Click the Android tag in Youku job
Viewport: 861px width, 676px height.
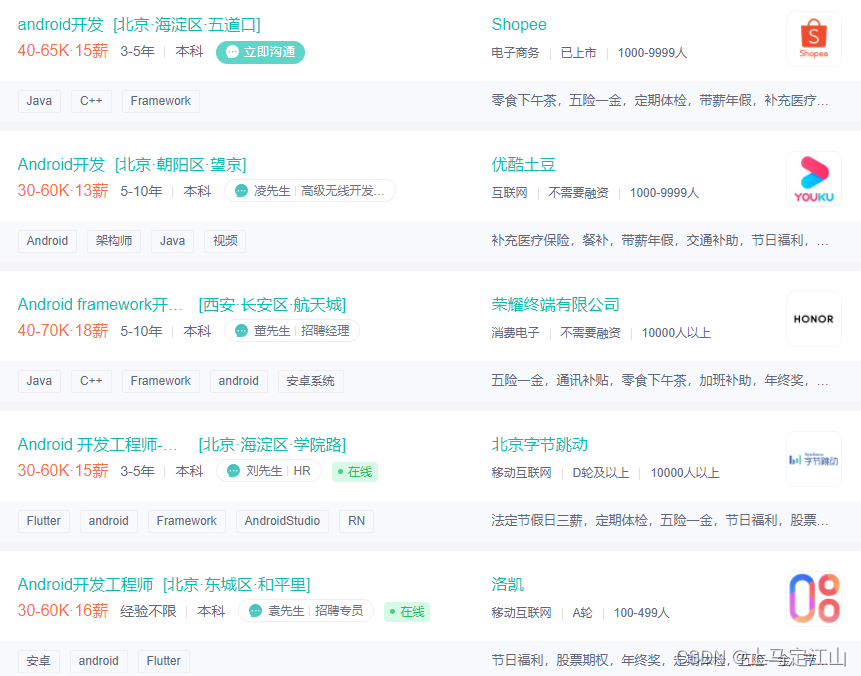(47, 241)
